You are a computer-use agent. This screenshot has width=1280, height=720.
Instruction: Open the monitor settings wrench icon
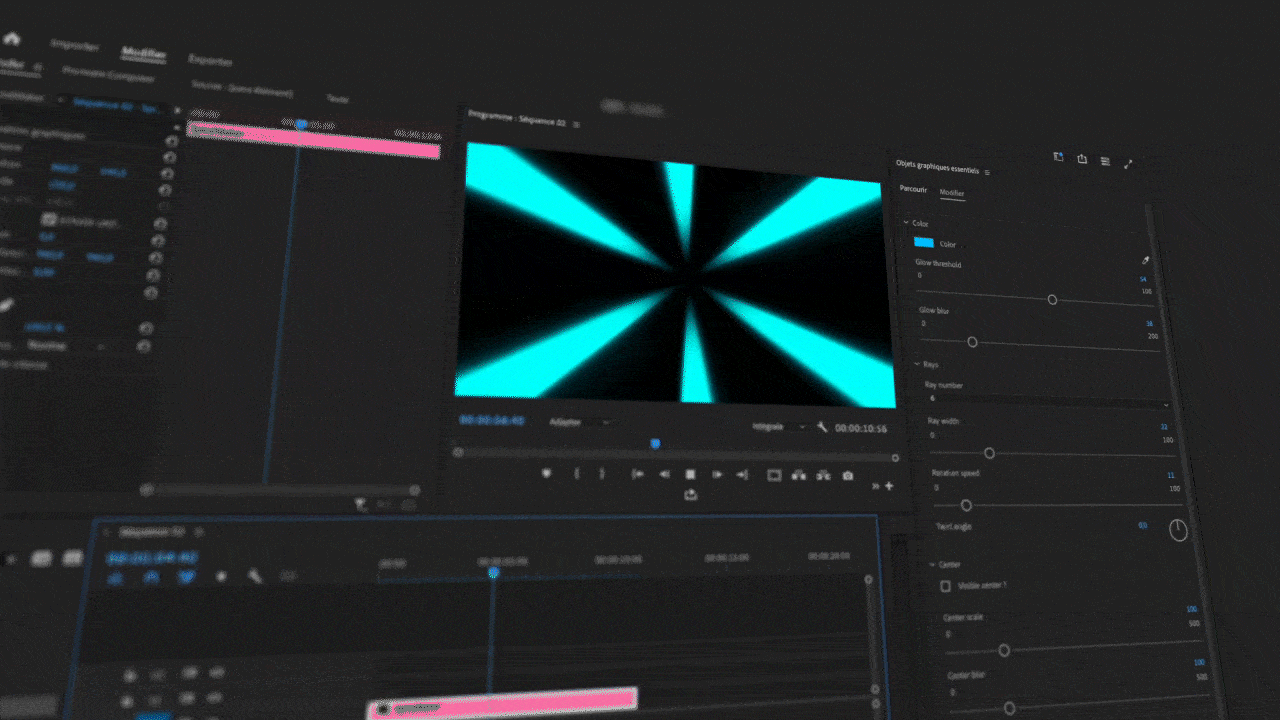tap(822, 427)
